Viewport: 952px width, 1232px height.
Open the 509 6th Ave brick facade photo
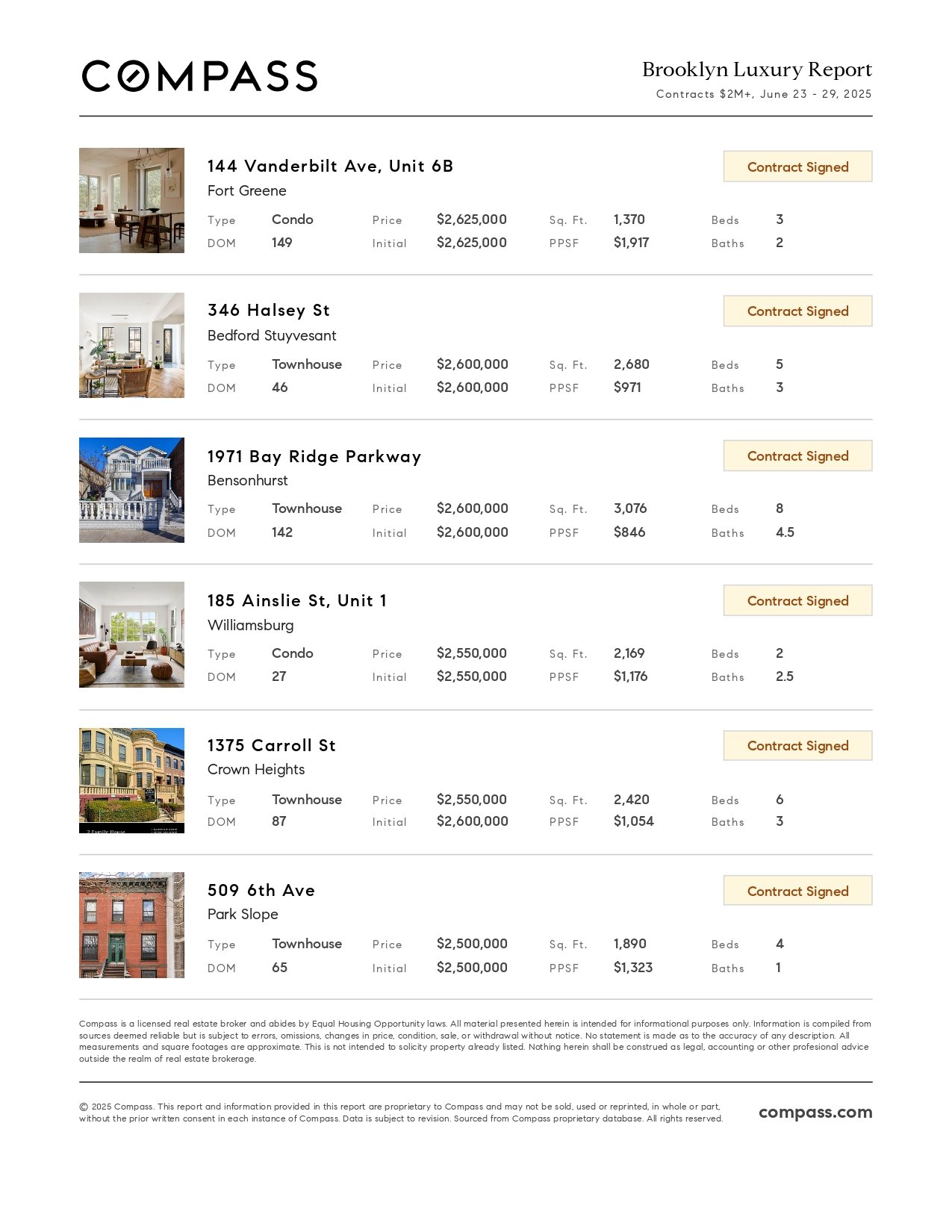[131, 925]
